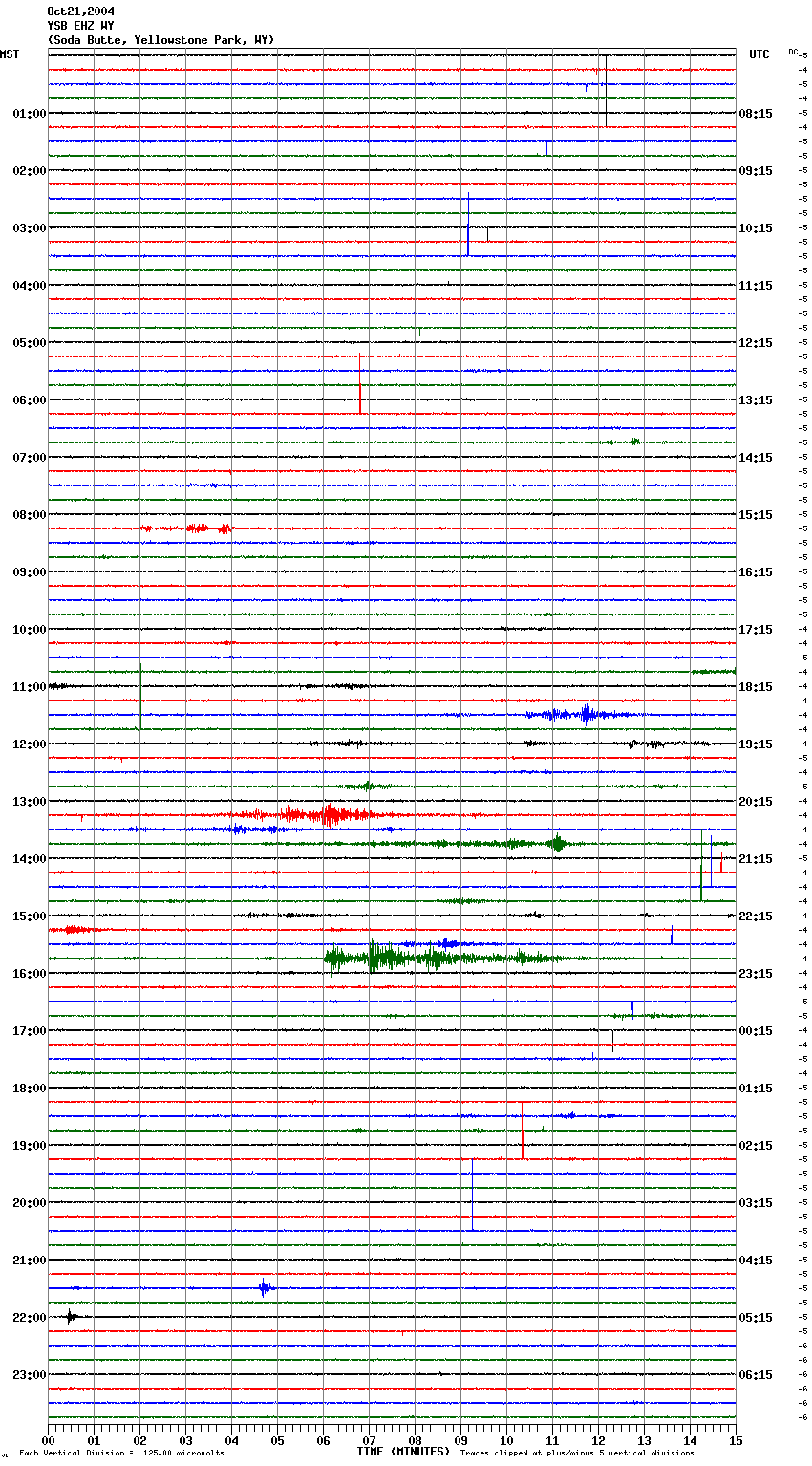The width and height of the screenshot is (812, 1466).
Task: Click the MST column header
Action: pyautogui.click(x=10, y=54)
